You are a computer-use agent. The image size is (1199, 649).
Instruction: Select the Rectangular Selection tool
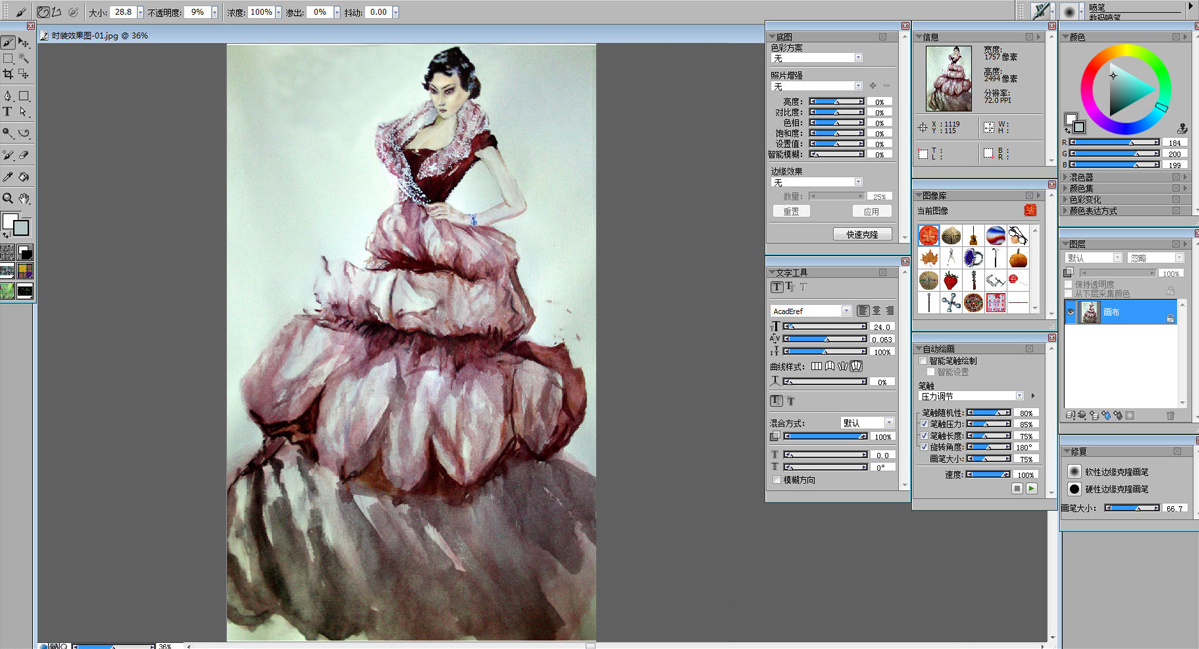(8, 58)
